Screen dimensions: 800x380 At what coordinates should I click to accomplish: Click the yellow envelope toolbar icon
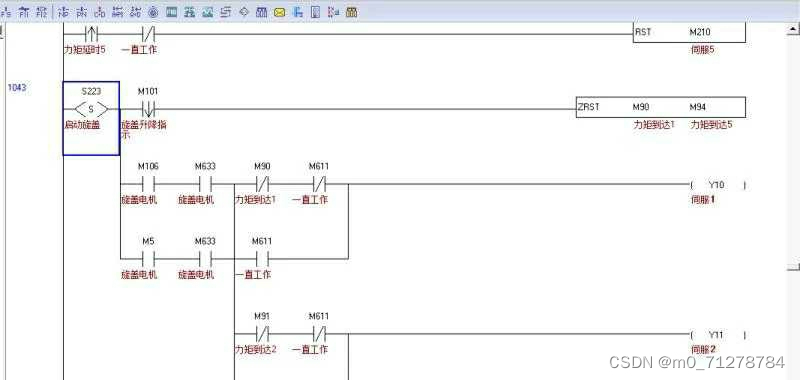click(x=279, y=12)
